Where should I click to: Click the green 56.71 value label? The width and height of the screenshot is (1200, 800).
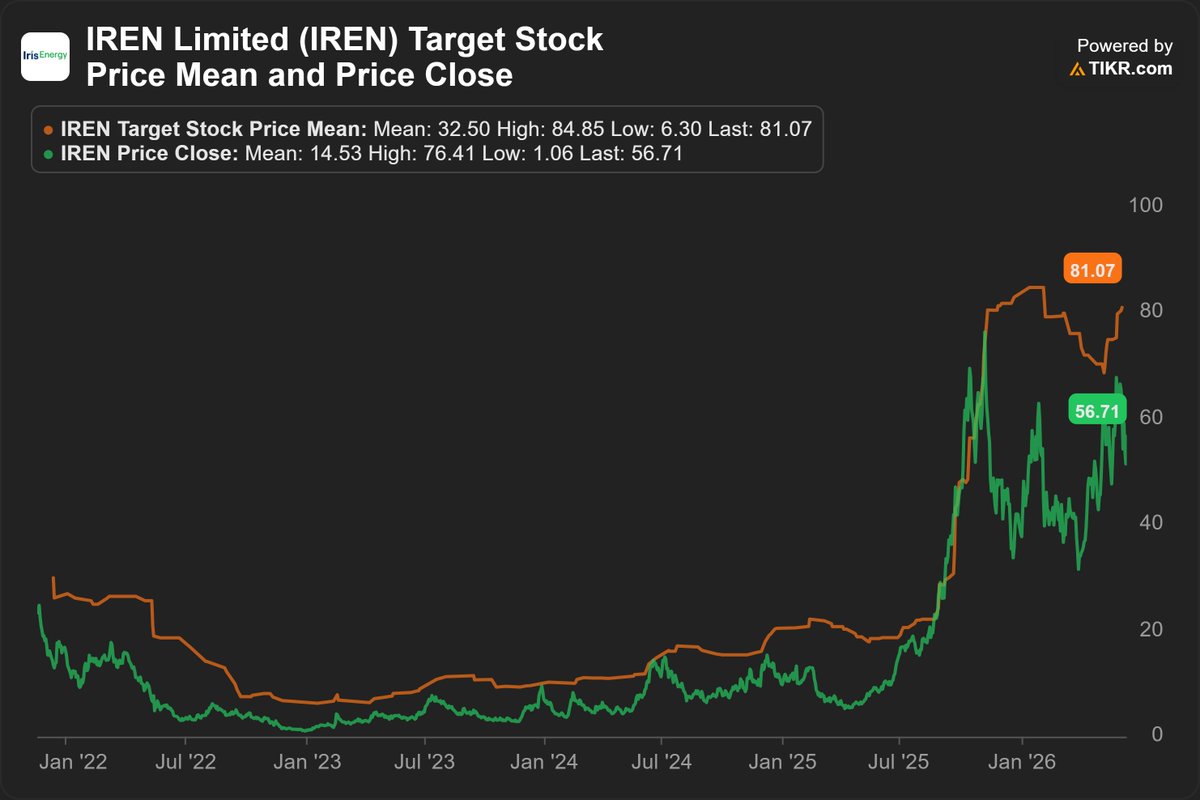pos(1098,410)
